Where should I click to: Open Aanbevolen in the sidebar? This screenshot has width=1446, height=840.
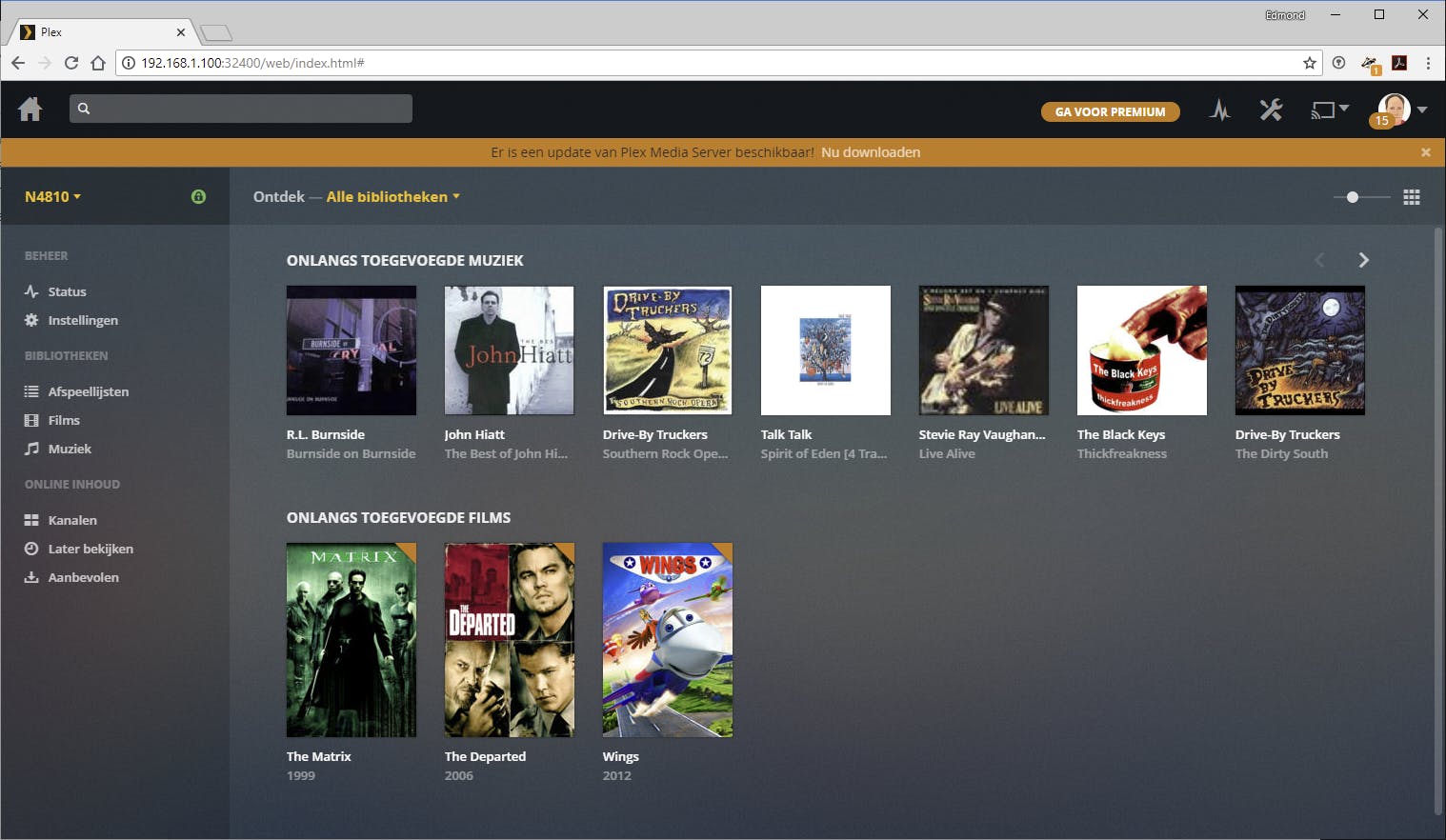coord(83,577)
